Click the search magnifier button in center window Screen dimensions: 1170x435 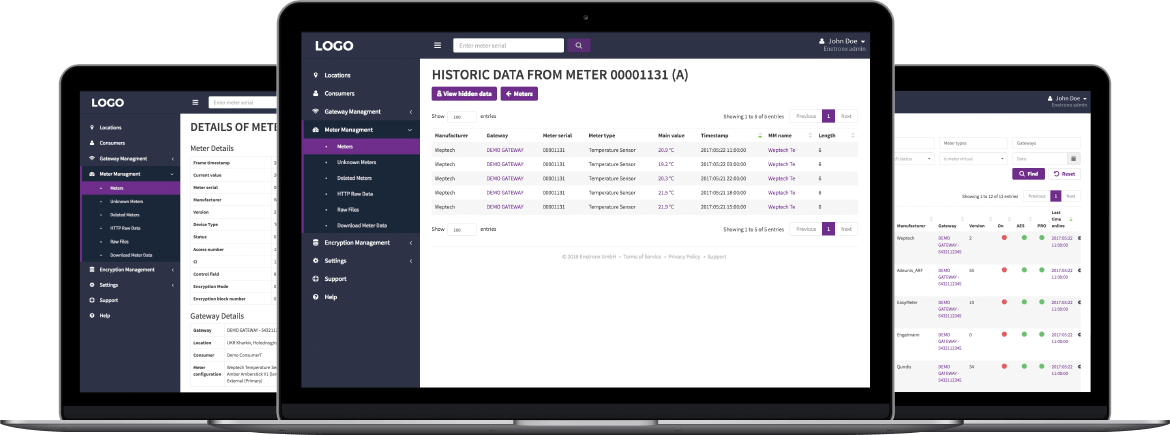point(578,46)
